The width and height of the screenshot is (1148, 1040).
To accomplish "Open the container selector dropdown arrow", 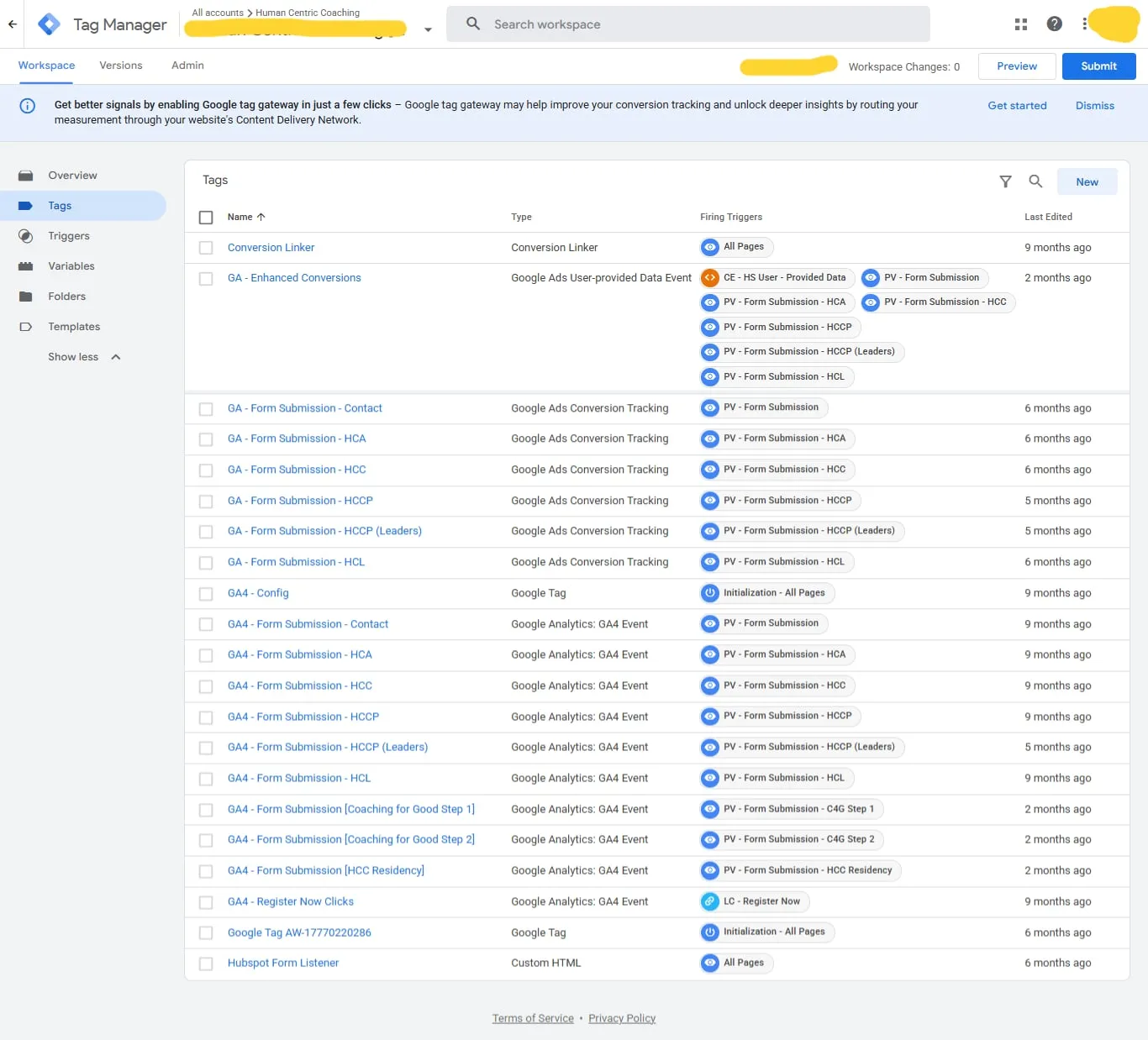I will 428,29.
